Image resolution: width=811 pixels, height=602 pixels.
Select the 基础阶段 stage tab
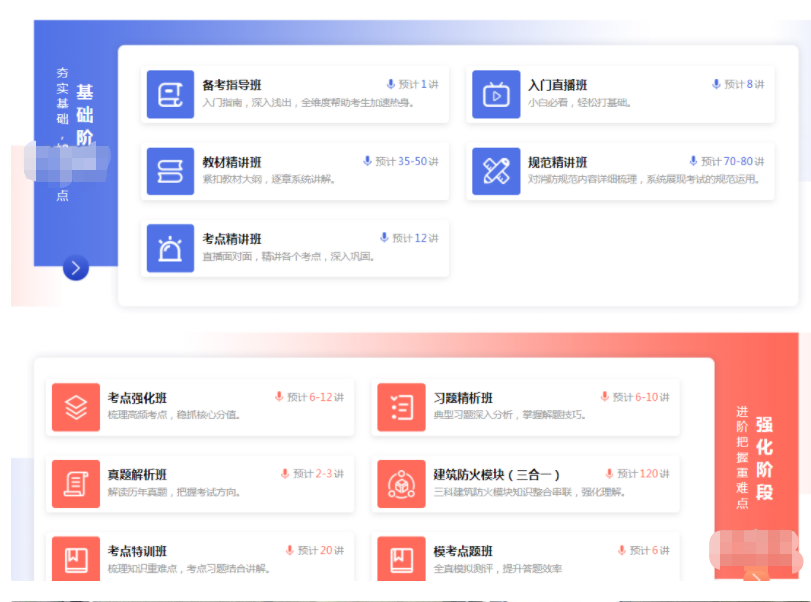[85, 120]
